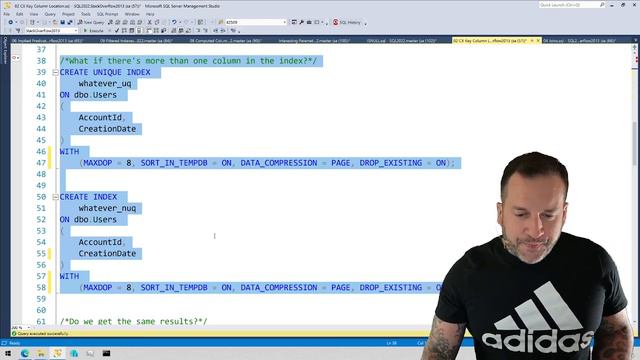Close the active 02 CX Key Column tab
The height and width of the screenshot is (360, 640).
point(538,40)
